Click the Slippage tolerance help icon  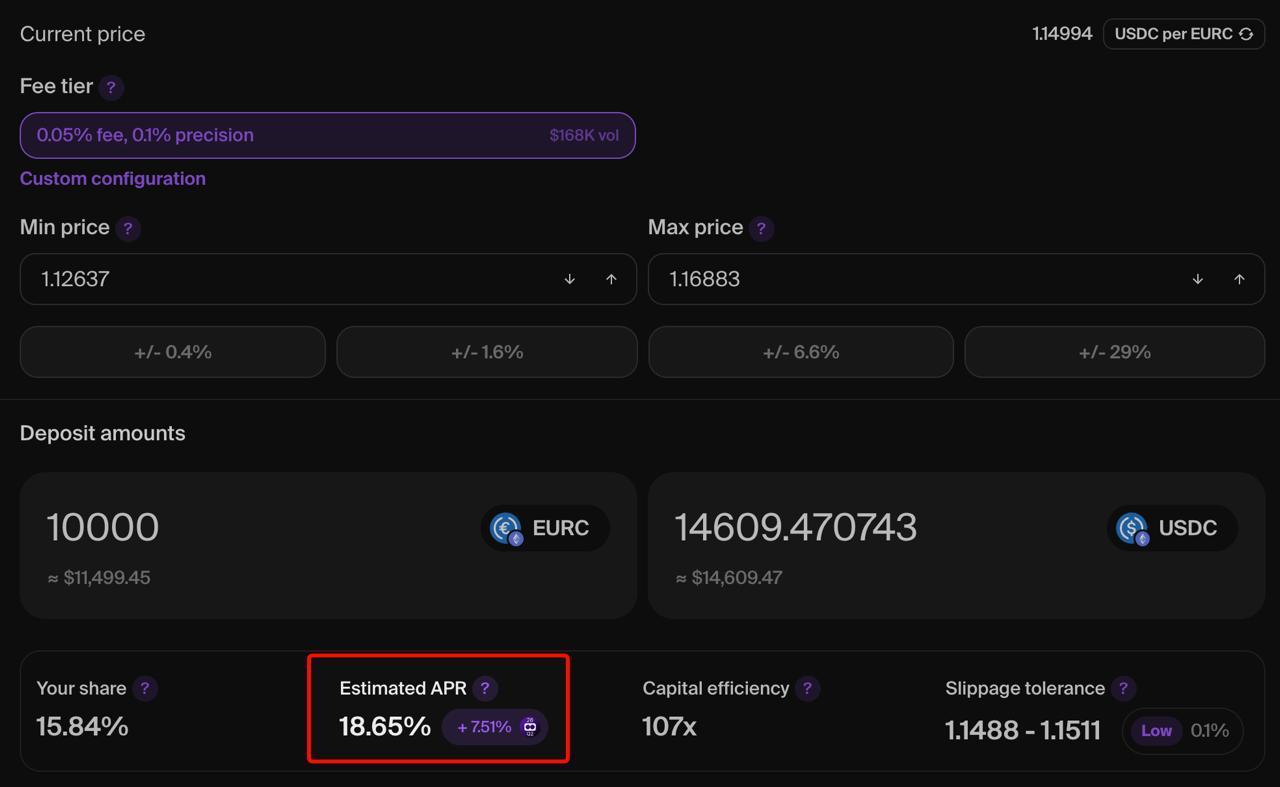[1123, 688]
